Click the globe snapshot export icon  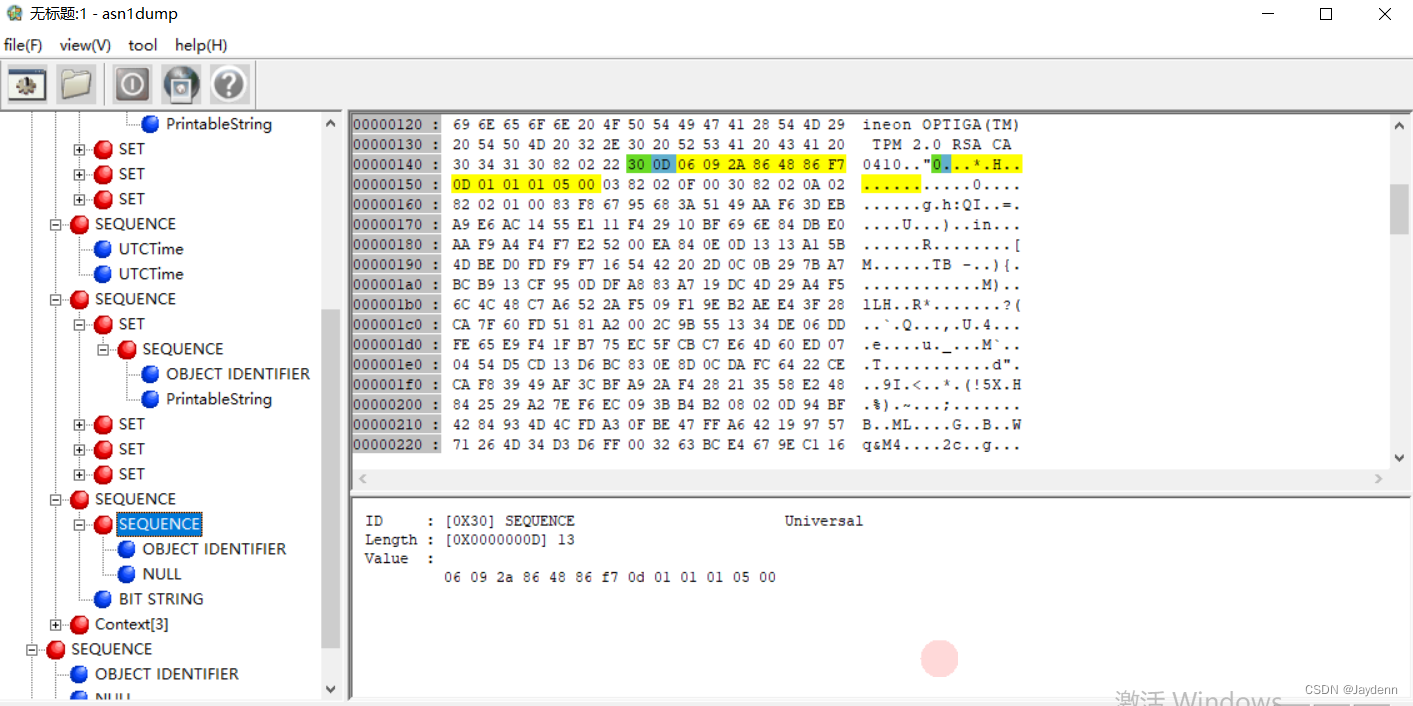coord(180,84)
